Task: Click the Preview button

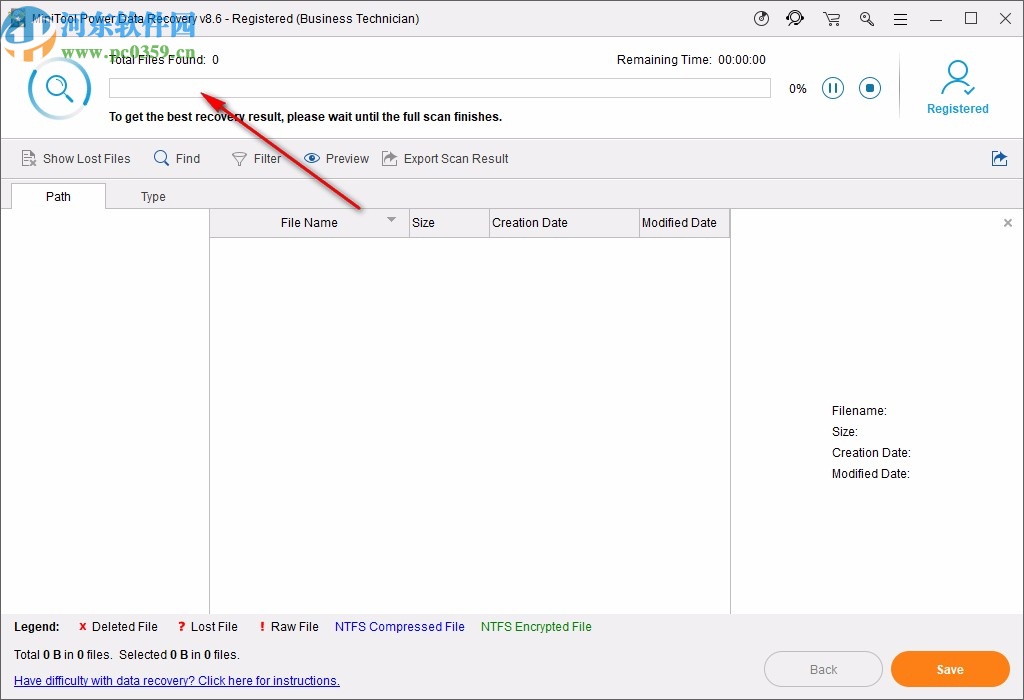Action: point(336,159)
